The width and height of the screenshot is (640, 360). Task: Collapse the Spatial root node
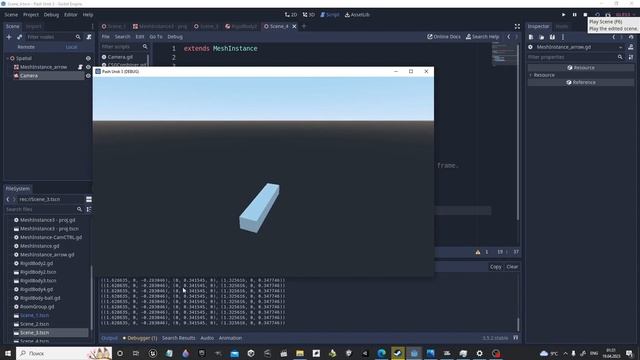[7, 58]
